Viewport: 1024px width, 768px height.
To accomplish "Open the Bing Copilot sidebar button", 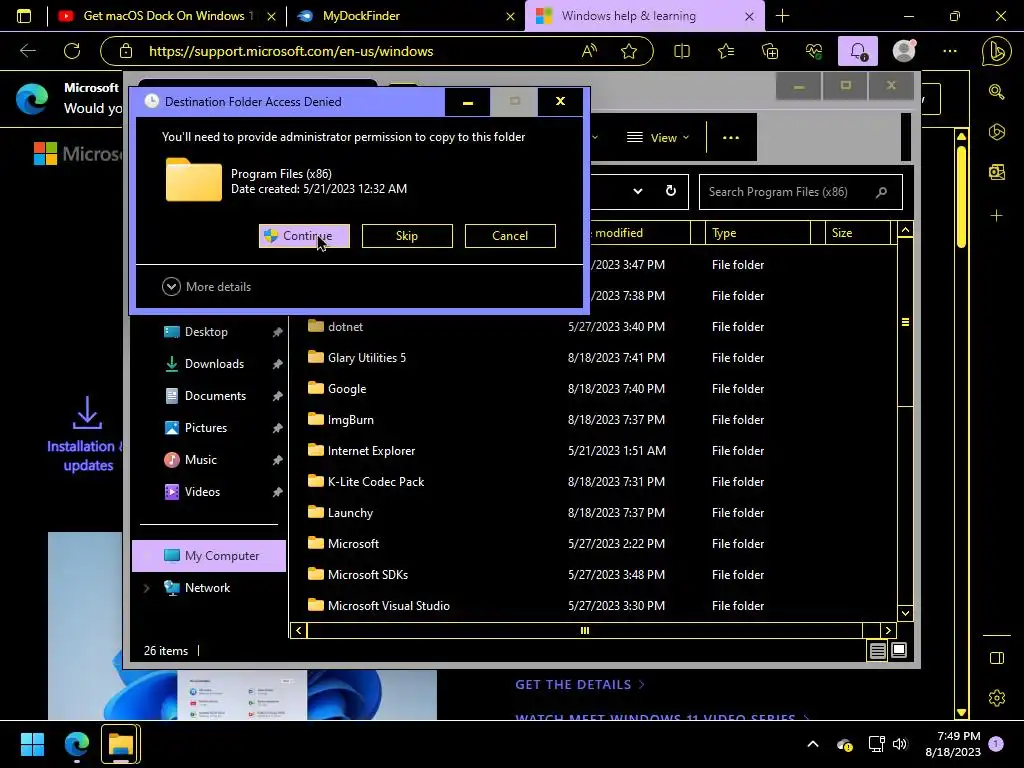I will (997, 52).
